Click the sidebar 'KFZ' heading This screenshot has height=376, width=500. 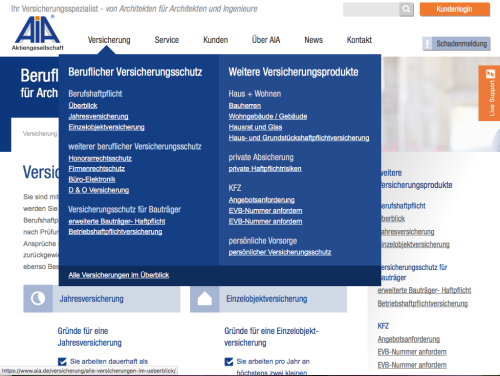click(x=383, y=326)
